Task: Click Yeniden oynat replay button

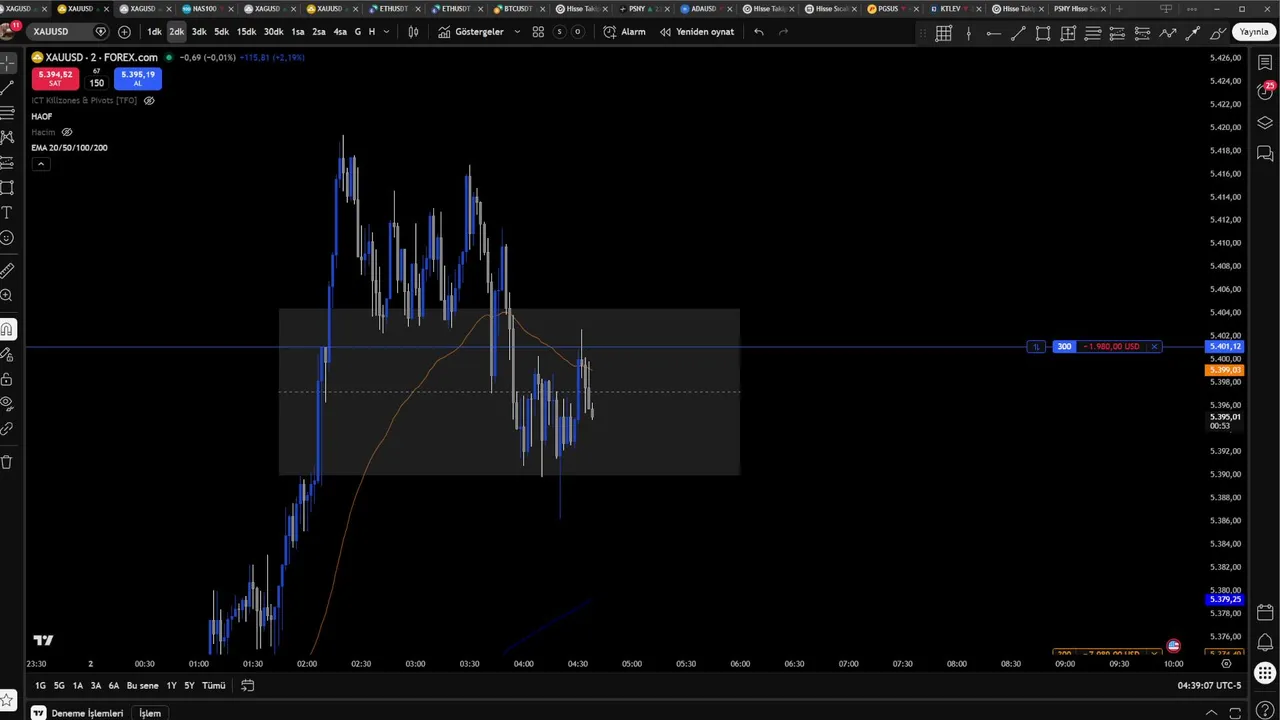Action: (697, 32)
